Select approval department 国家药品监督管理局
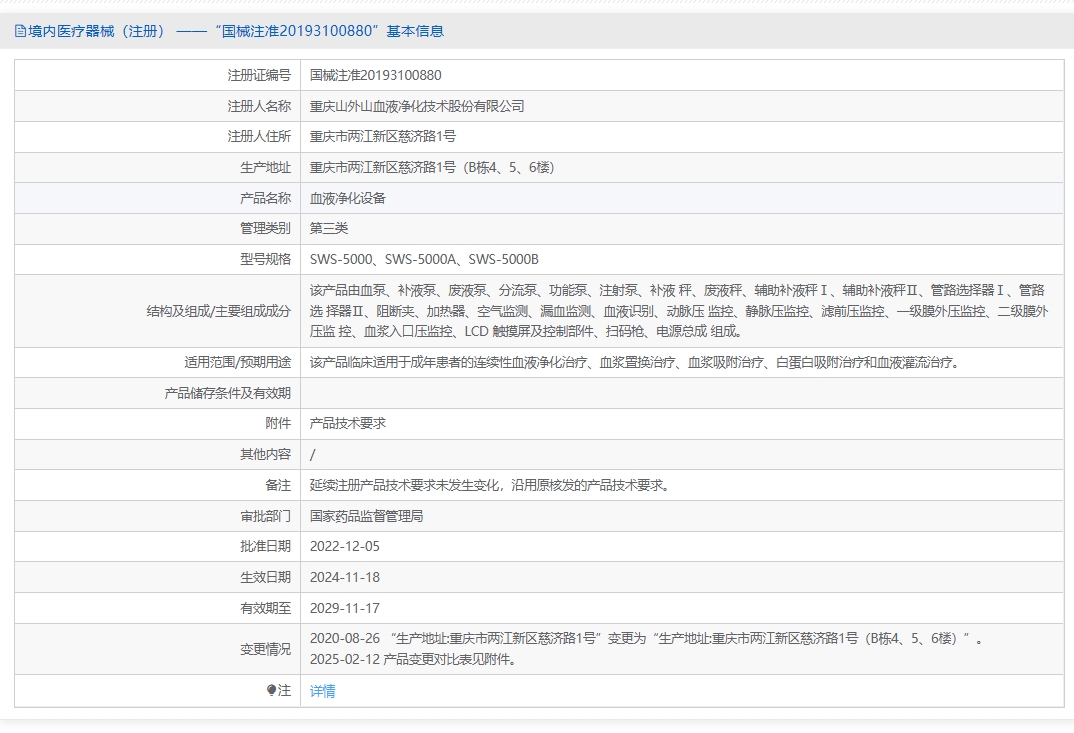1074x733 pixels. (366, 516)
